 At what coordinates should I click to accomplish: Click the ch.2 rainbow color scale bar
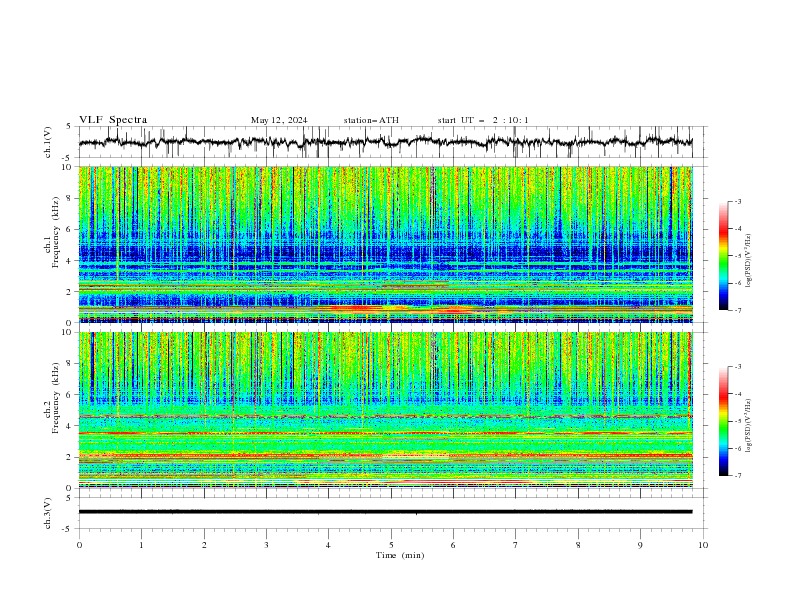(x=724, y=421)
